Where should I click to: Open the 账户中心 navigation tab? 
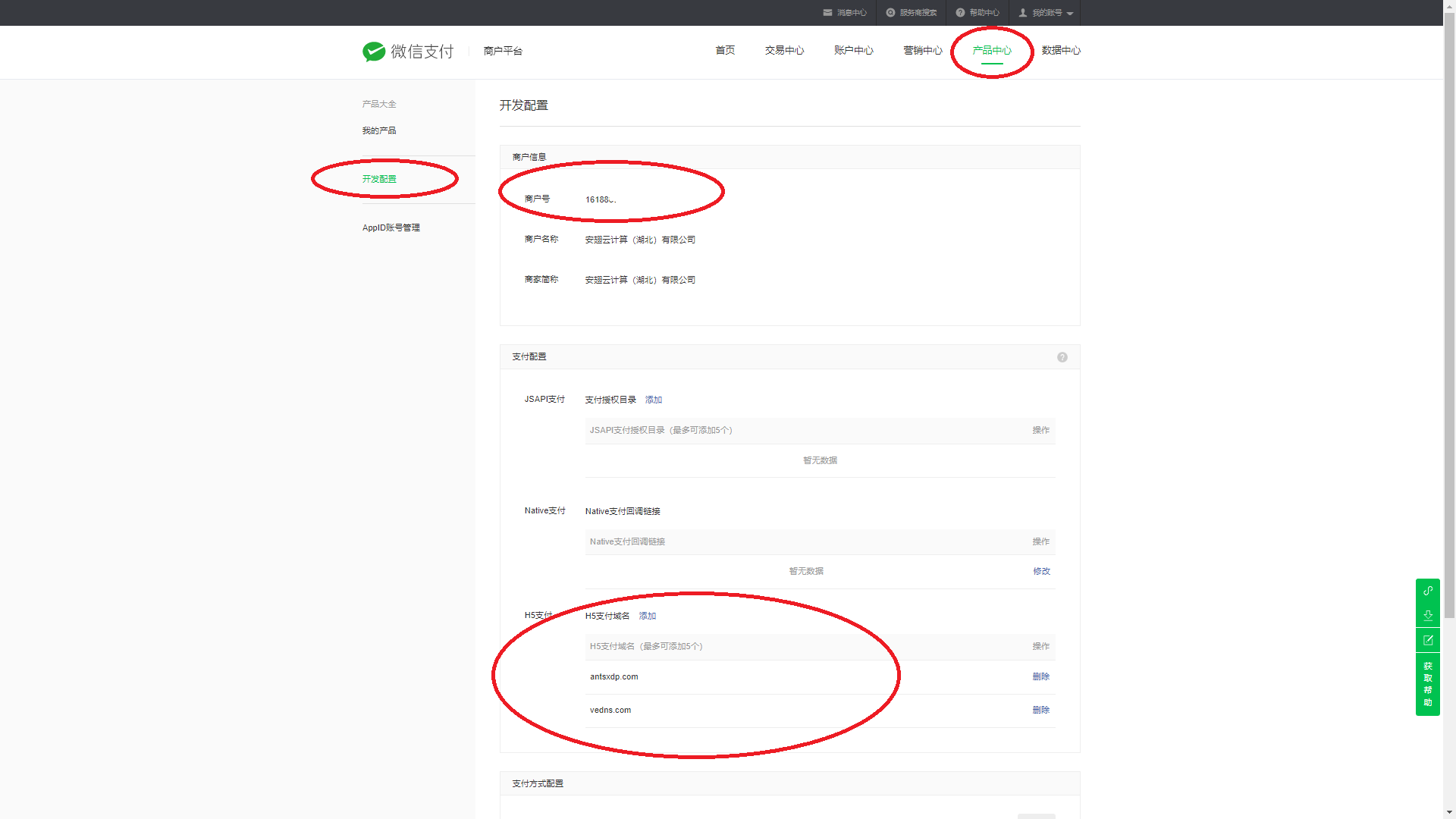tap(854, 50)
